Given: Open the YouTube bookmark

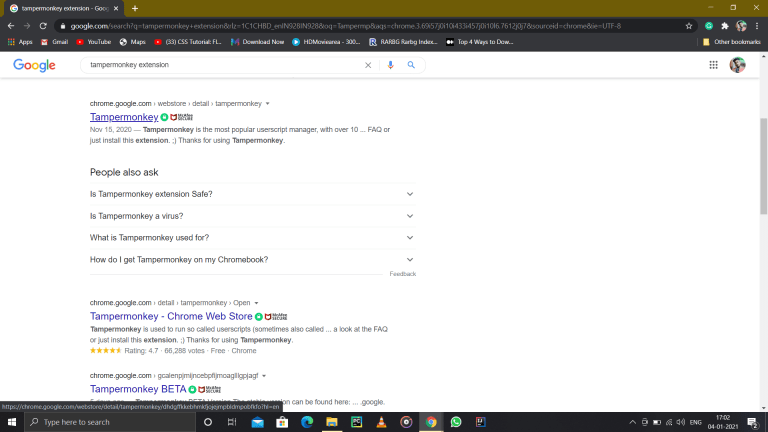Looking at the screenshot, I should tap(94, 42).
